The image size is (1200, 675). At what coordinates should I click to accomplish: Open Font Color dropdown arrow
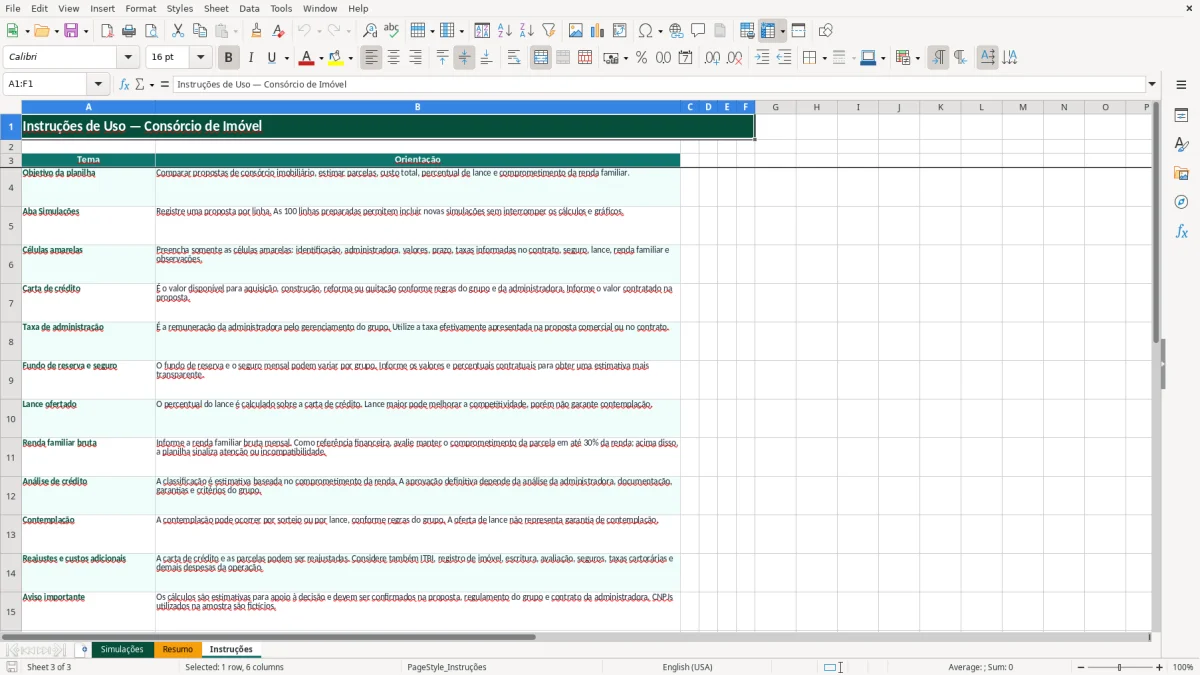[321, 58]
